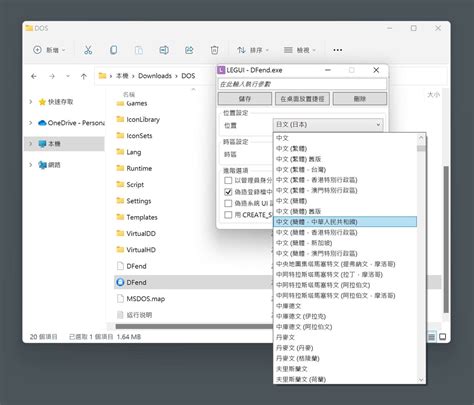Click the Share icon in Explorer toolbar
This screenshot has height=405, width=474.
coord(189,50)
